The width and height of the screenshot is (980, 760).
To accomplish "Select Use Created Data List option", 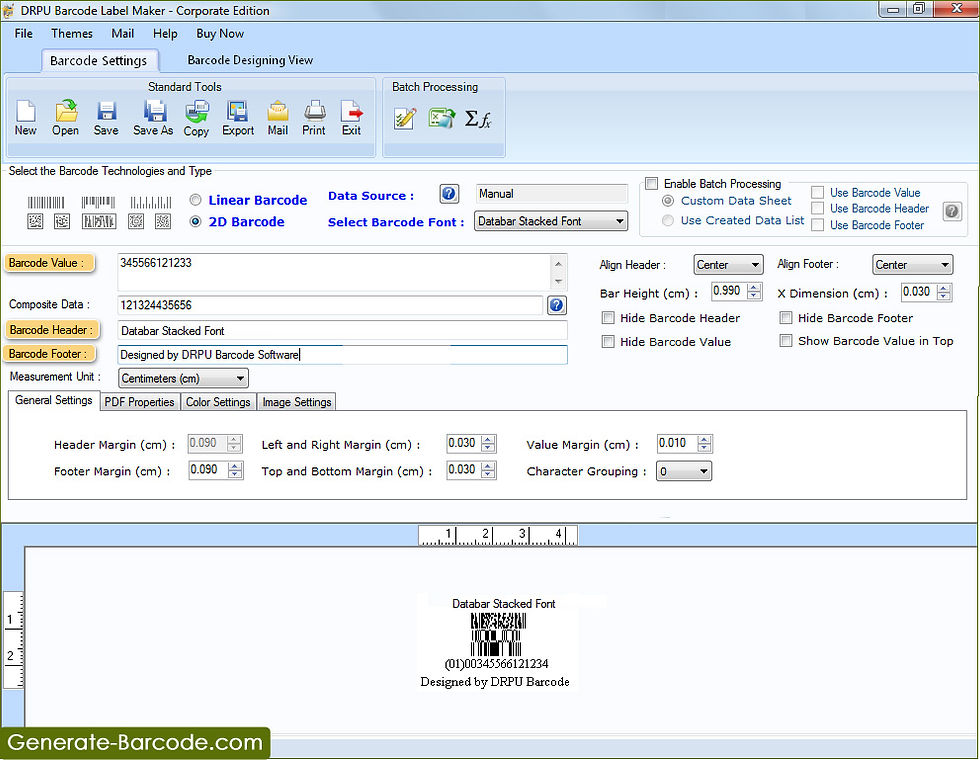I will 668,221.
